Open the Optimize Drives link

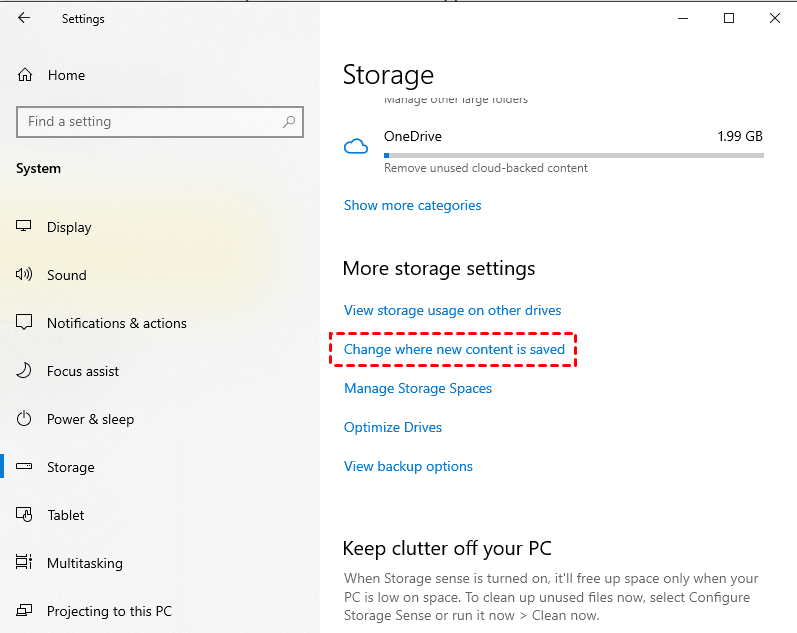point(392,427)
